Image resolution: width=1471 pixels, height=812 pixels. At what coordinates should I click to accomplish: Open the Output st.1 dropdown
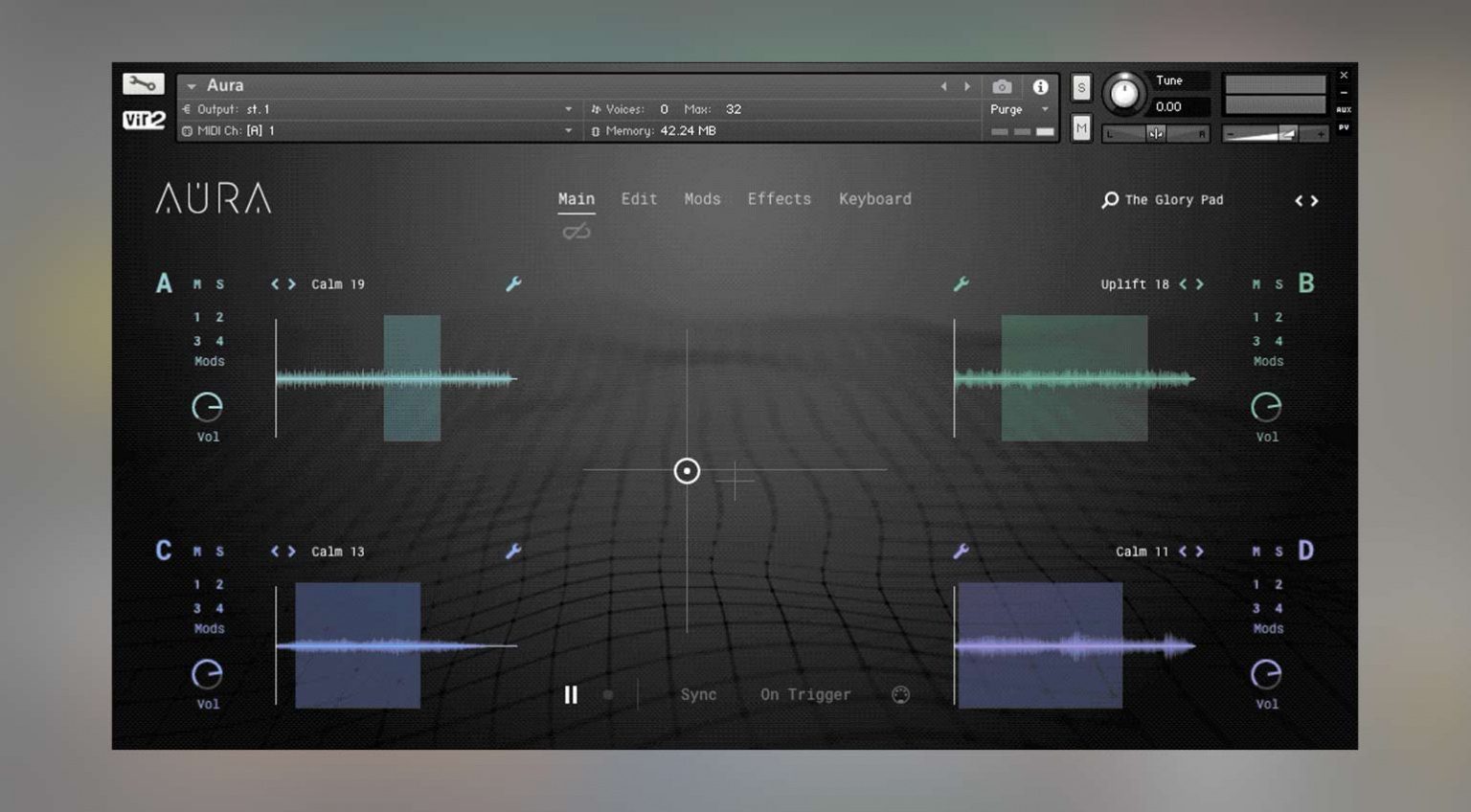568,109
